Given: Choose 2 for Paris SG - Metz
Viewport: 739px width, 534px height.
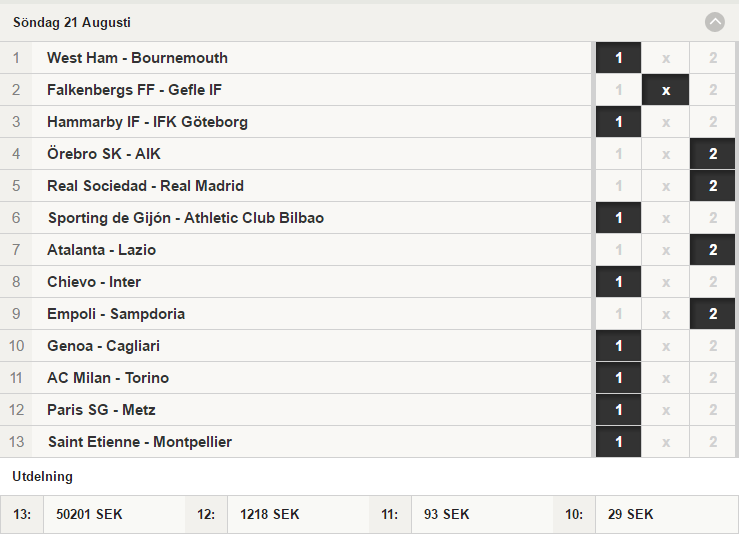Looking at the screenshot, I should point(713,410).
